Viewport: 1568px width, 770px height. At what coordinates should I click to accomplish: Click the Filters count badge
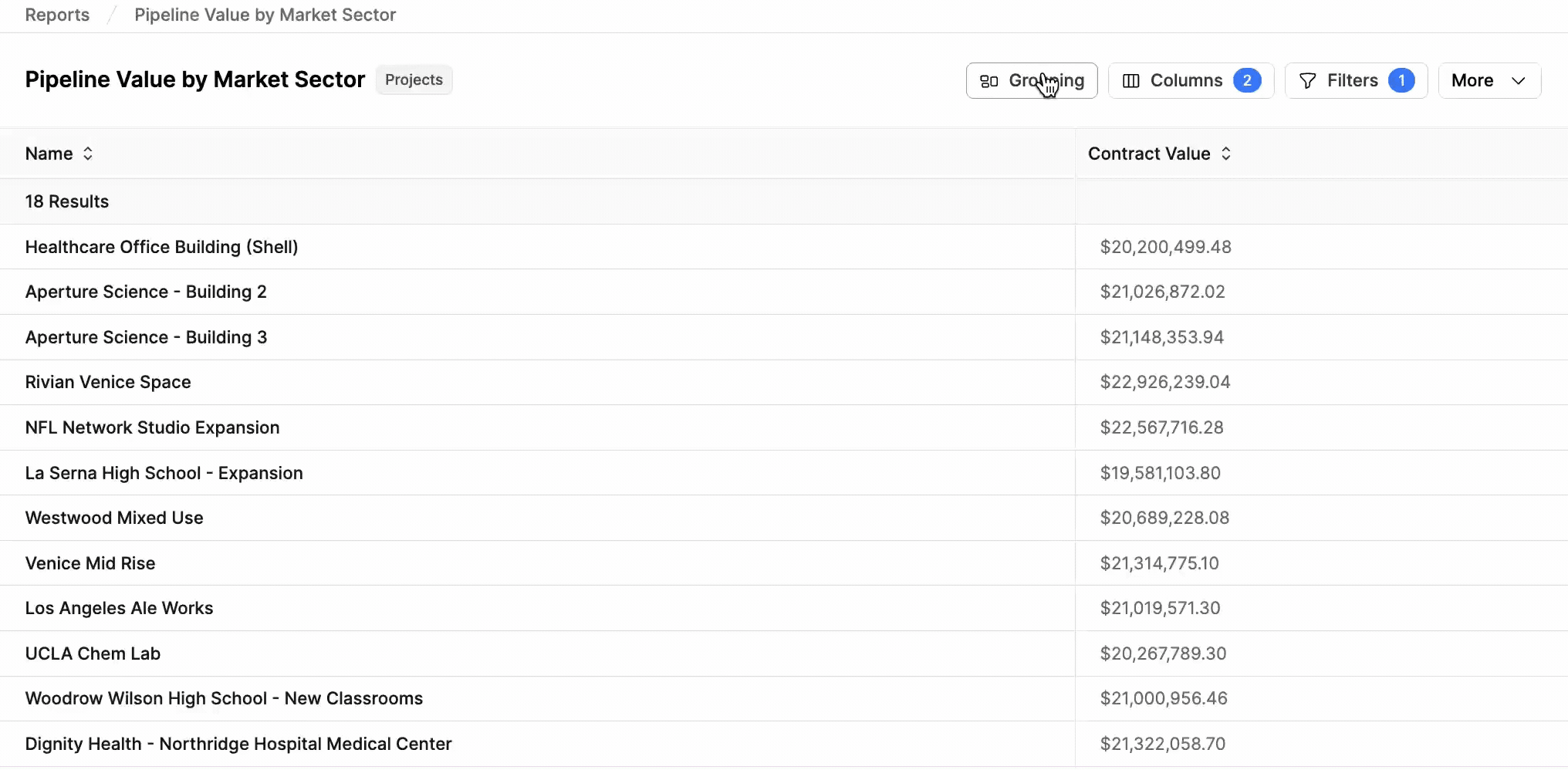tap(1401, 80)
